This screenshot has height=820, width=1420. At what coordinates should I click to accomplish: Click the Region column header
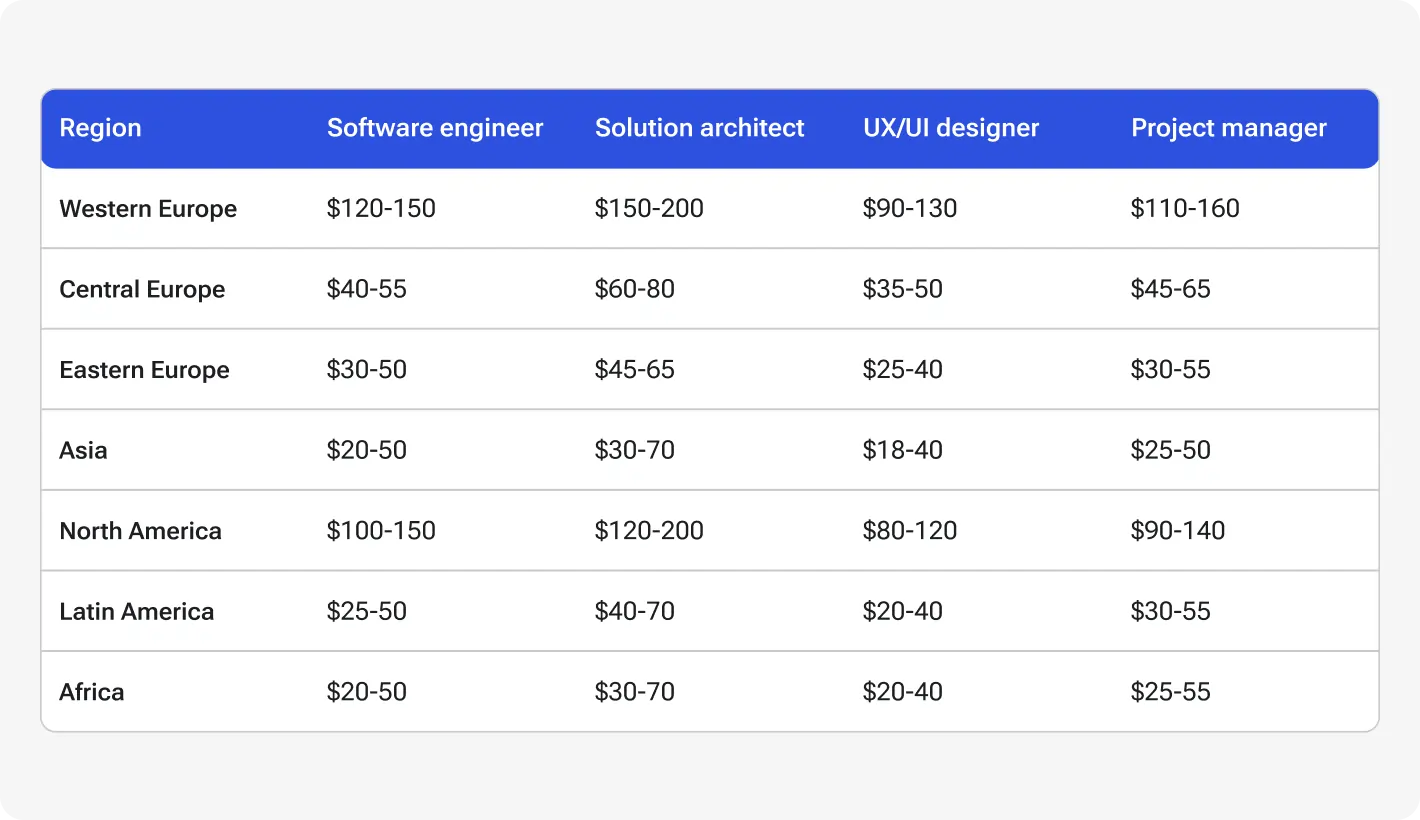(x=100, y=128)
